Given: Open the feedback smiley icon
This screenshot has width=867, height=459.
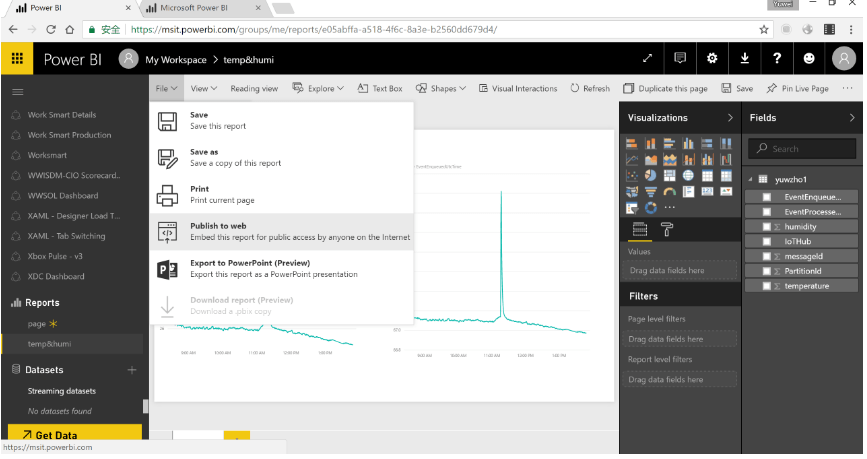Looking at the screenshot, I should coord(809,58).
